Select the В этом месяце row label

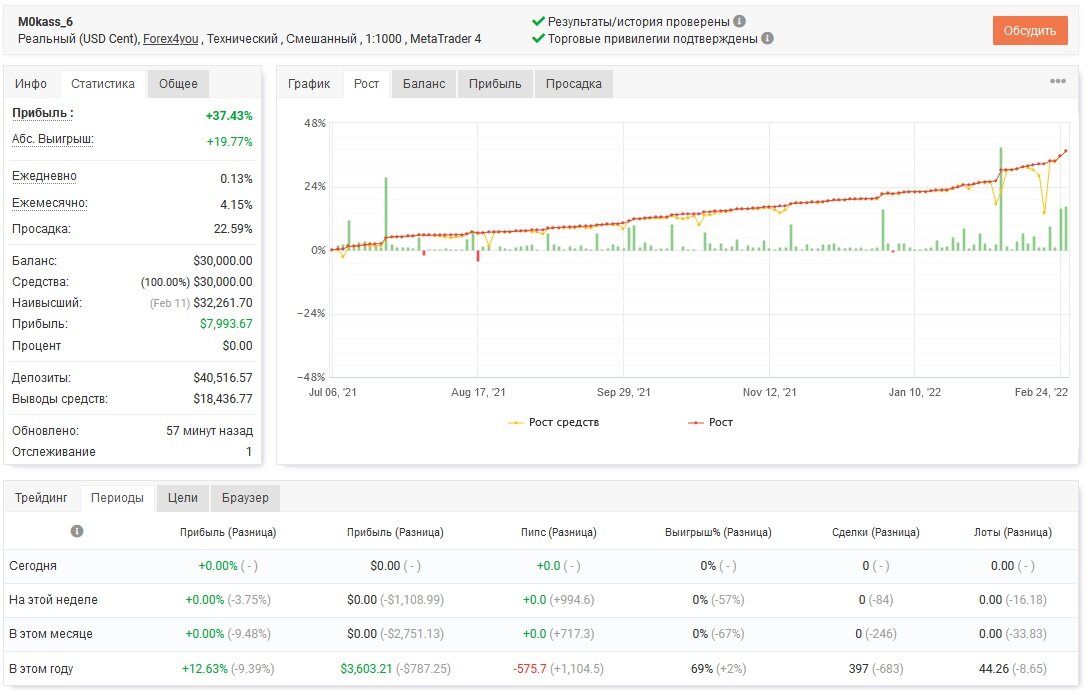point(51,634)
